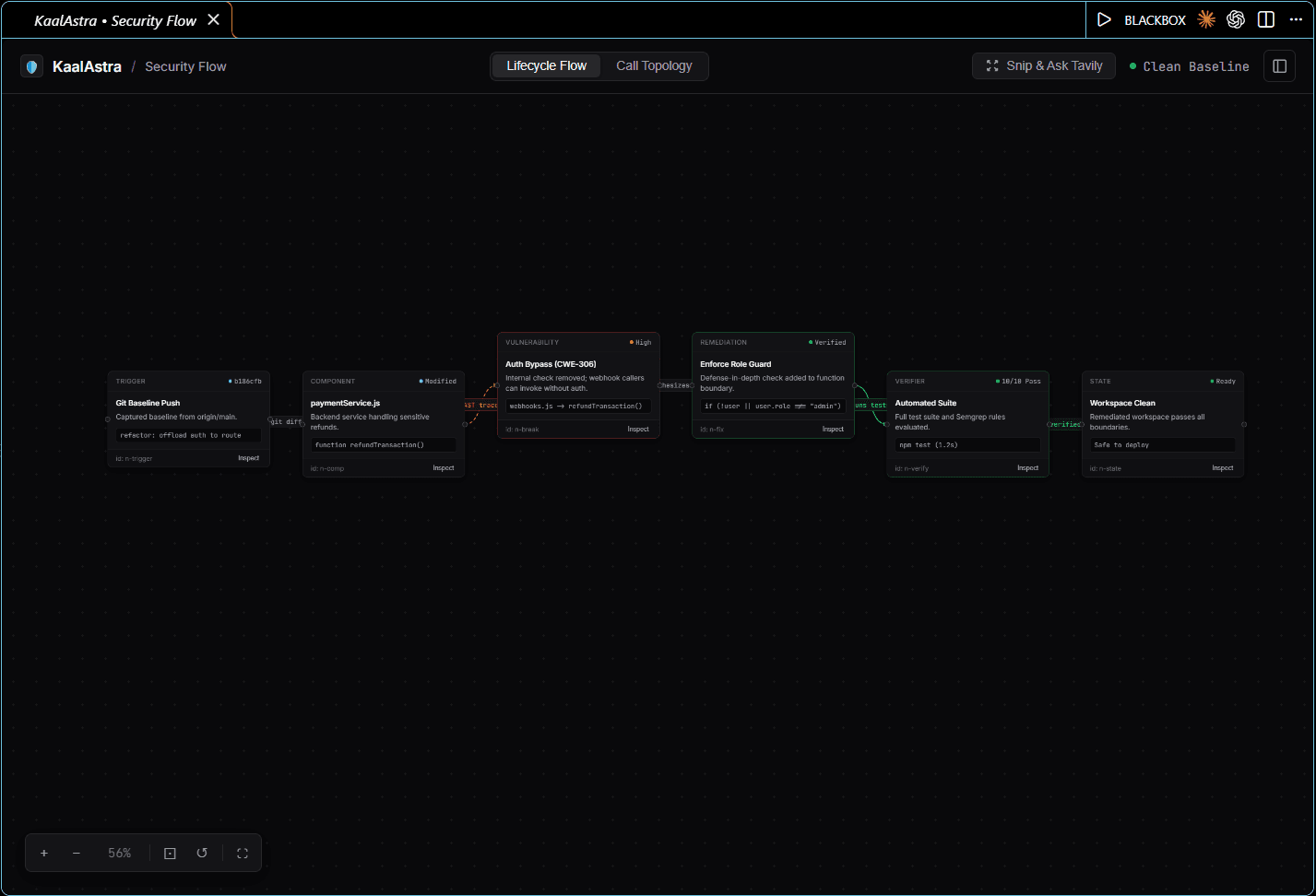Image resolution: width=1316 pixels, height=896 pixels.
Task: Click the Security Flow breadcrumb
Action: click(185, 66)
